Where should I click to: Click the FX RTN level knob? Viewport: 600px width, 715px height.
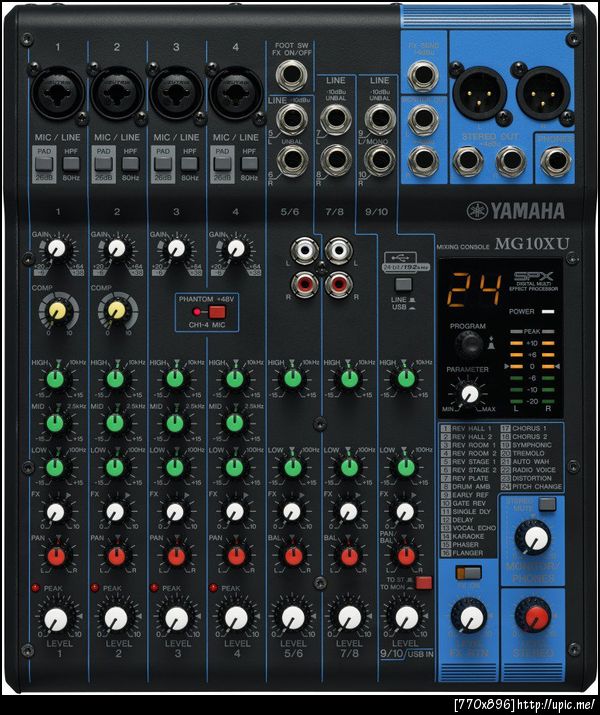pyautogui.click(x=470, y=617)
